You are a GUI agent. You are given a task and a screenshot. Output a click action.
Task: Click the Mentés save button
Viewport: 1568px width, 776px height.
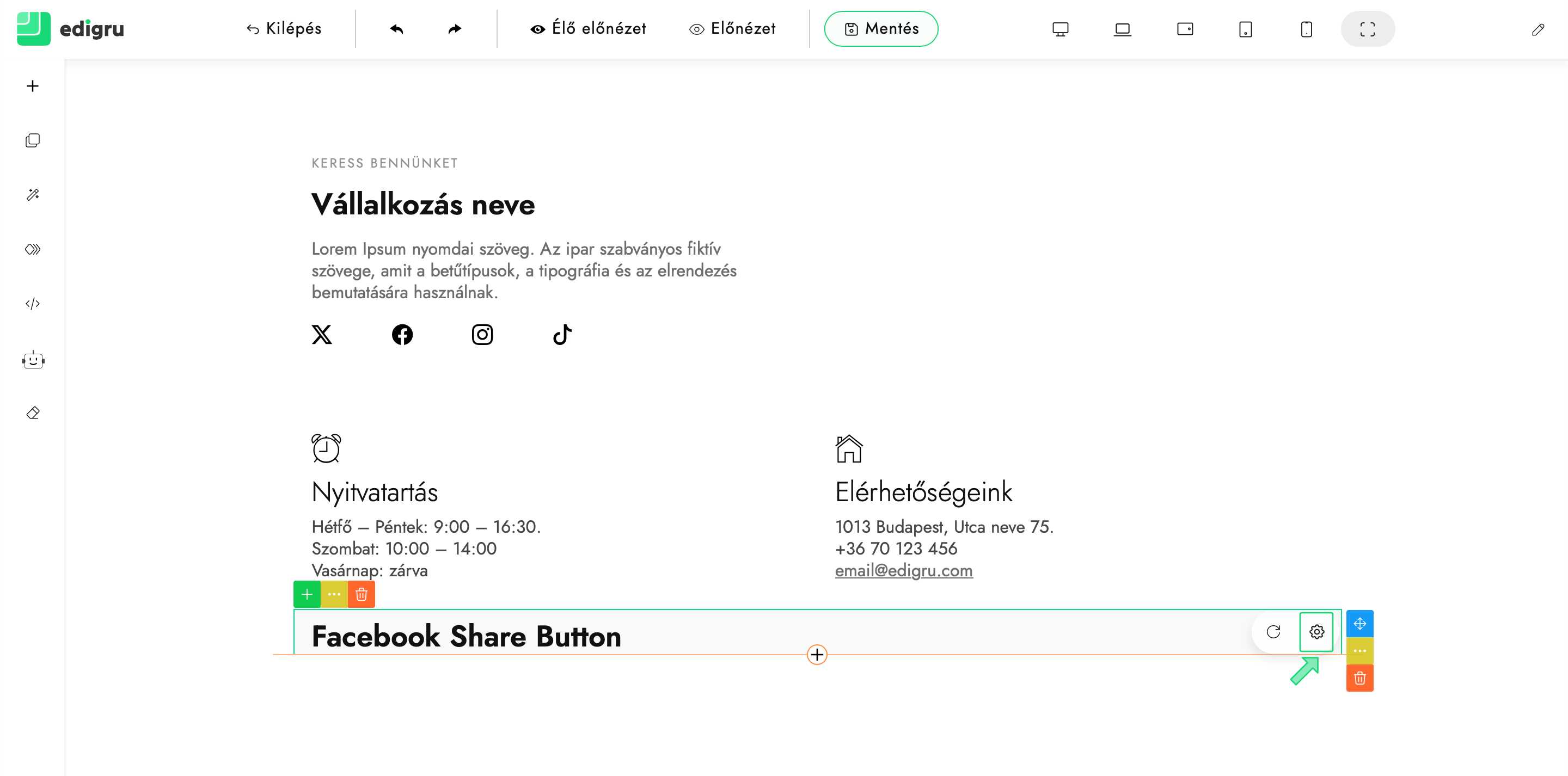tap(881, 29)
